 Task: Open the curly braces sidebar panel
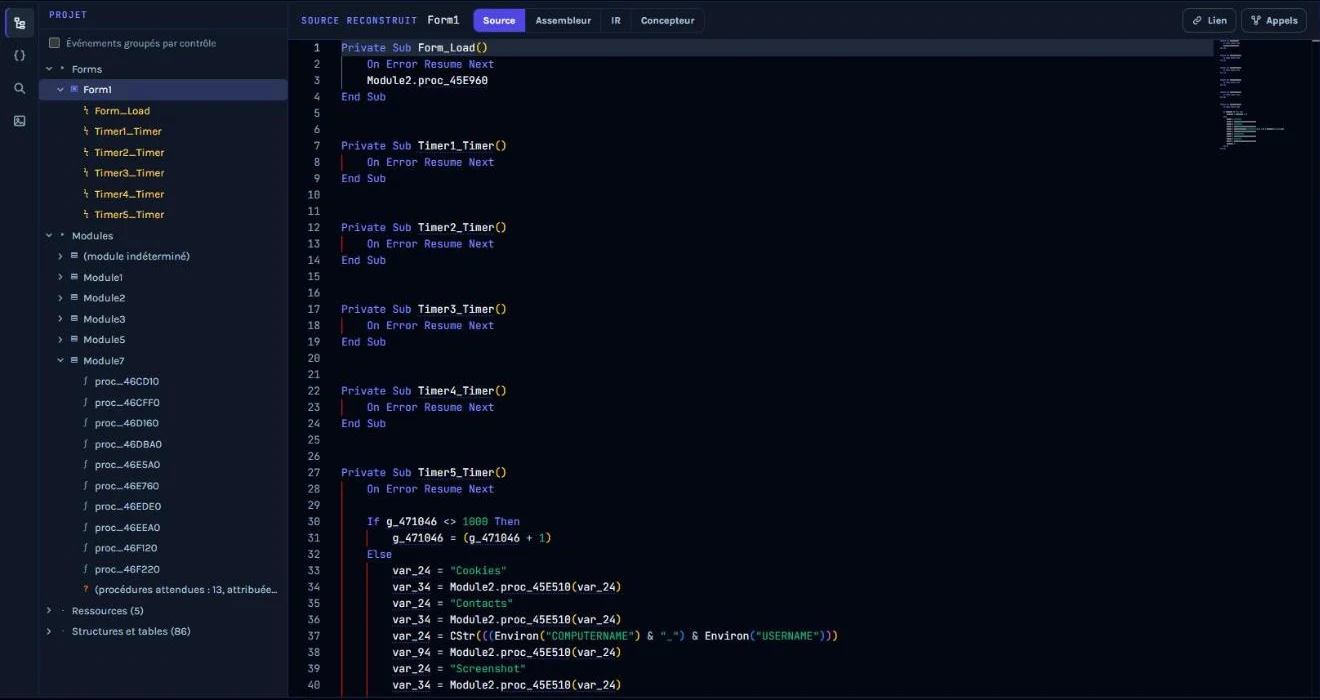coord(19,55)
